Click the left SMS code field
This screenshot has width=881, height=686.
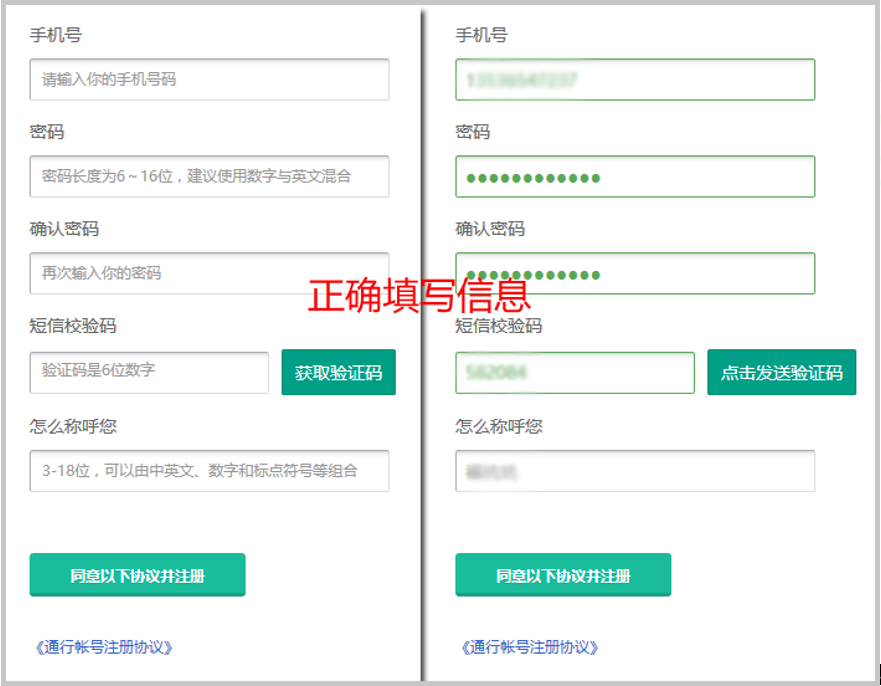pyautogui.click(x=149, y=372)
